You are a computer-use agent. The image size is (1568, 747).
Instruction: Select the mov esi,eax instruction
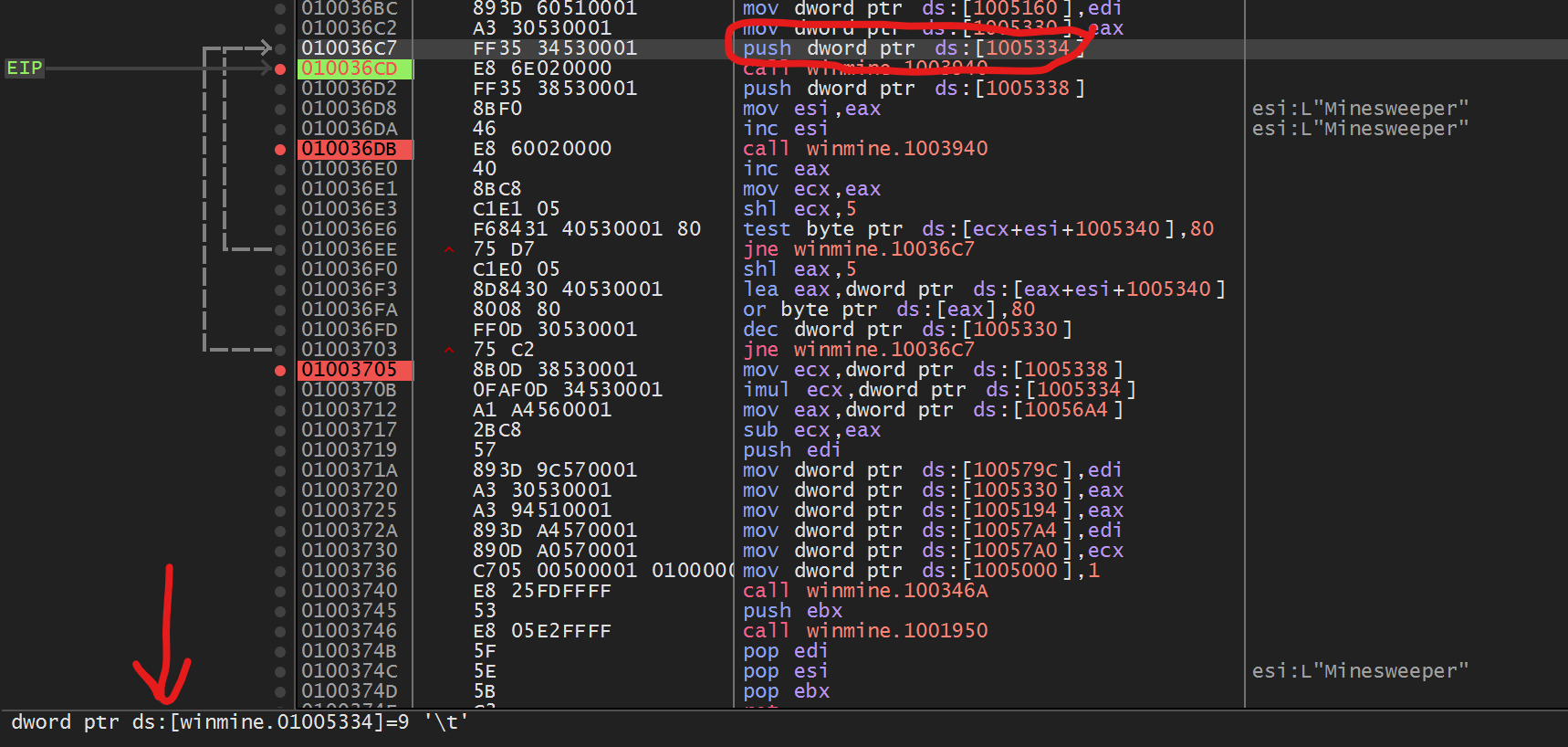click(811, 109)
